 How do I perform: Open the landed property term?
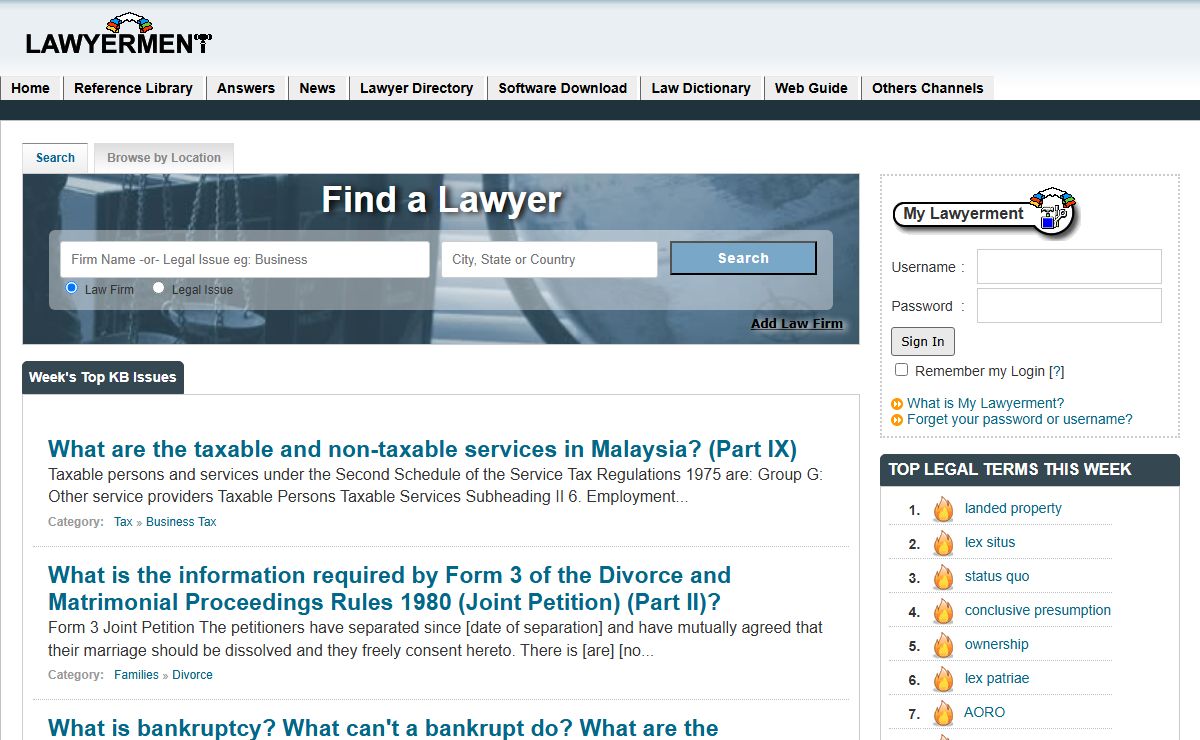click(x=1013, y=508)
